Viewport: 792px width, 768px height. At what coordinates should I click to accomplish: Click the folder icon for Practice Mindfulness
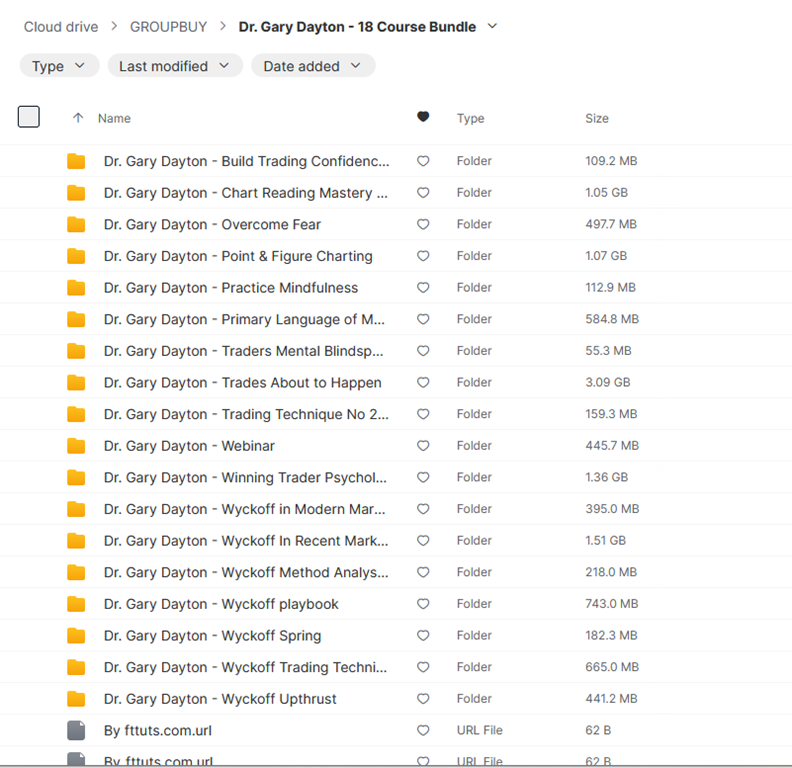(x=76, y=288)
